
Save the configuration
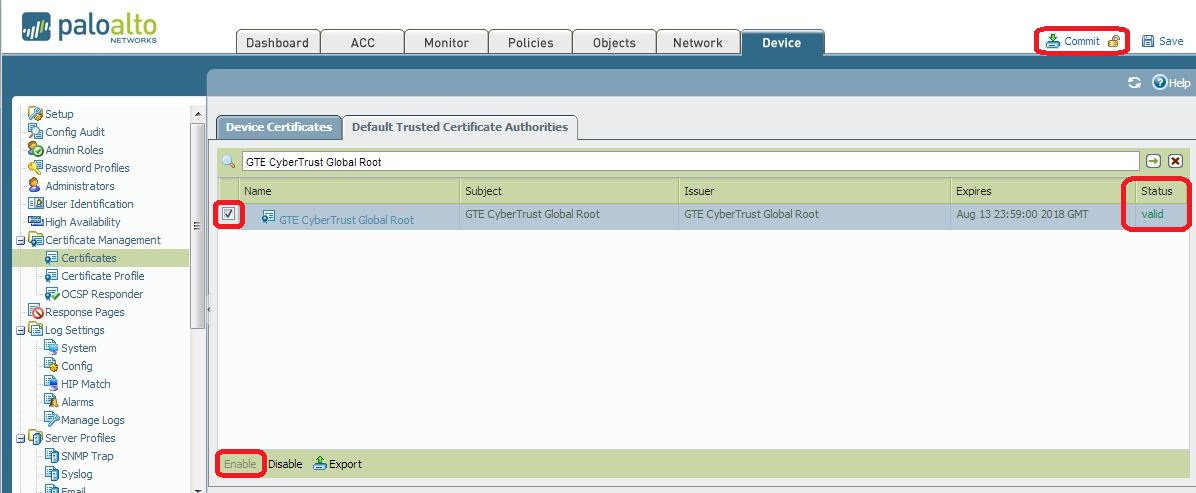coord(1162,41)
